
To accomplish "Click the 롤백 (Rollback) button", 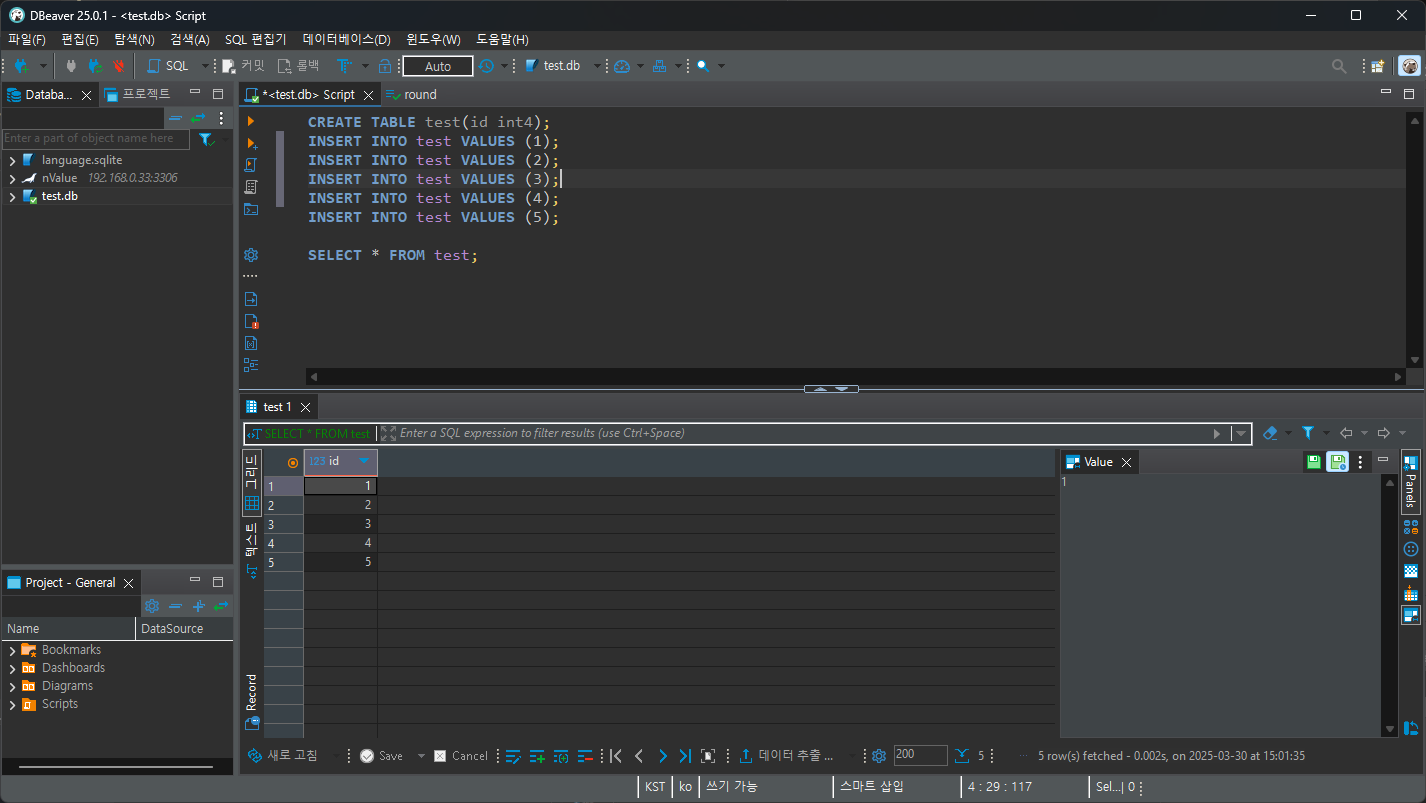I will click(x=298, y=66).
